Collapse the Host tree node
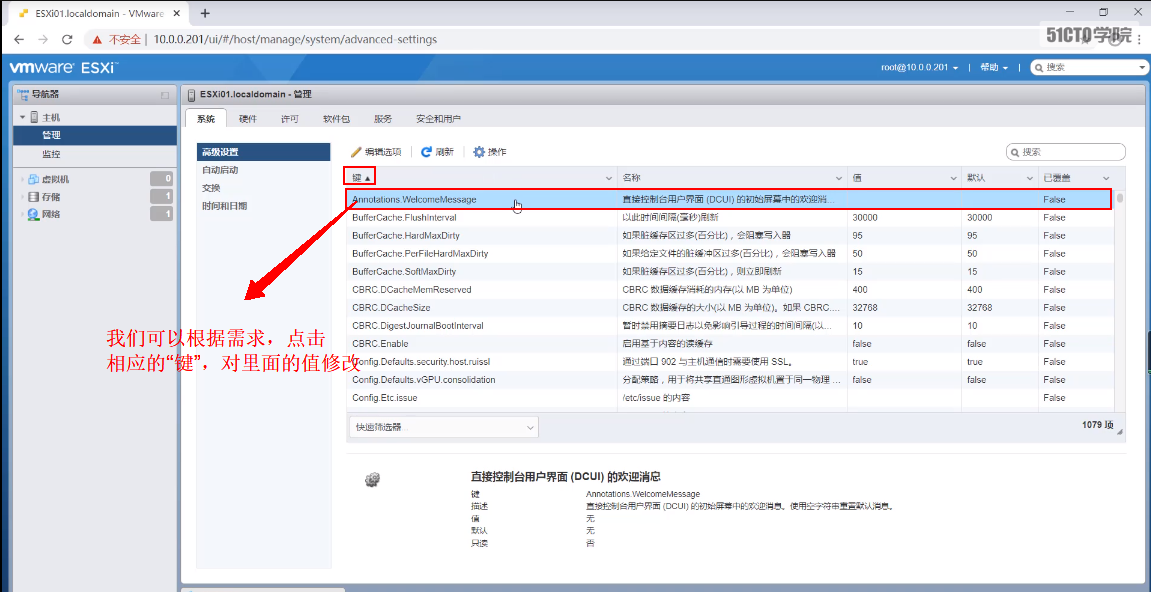The width and height of the screenshot is (1151, 592). [x=23, y=118]
